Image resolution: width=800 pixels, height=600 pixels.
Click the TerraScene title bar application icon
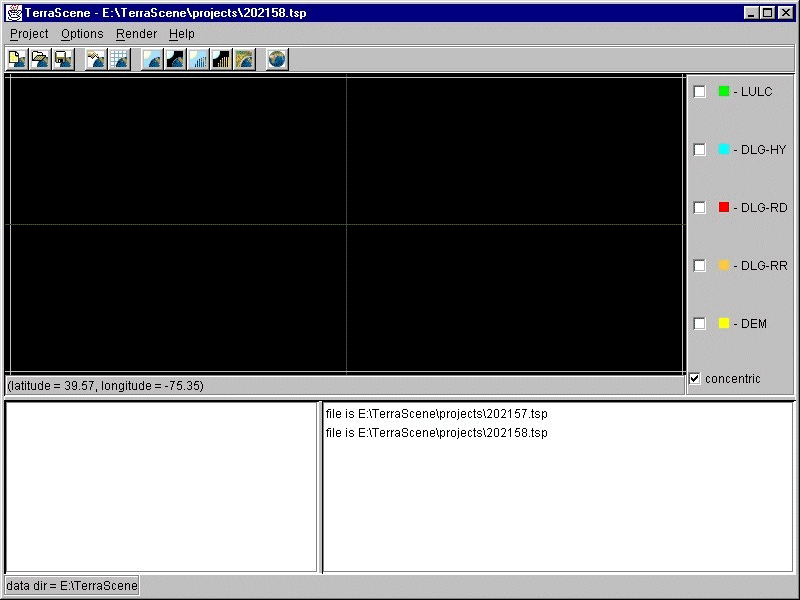pyautogui.click(x=14, y=13)
